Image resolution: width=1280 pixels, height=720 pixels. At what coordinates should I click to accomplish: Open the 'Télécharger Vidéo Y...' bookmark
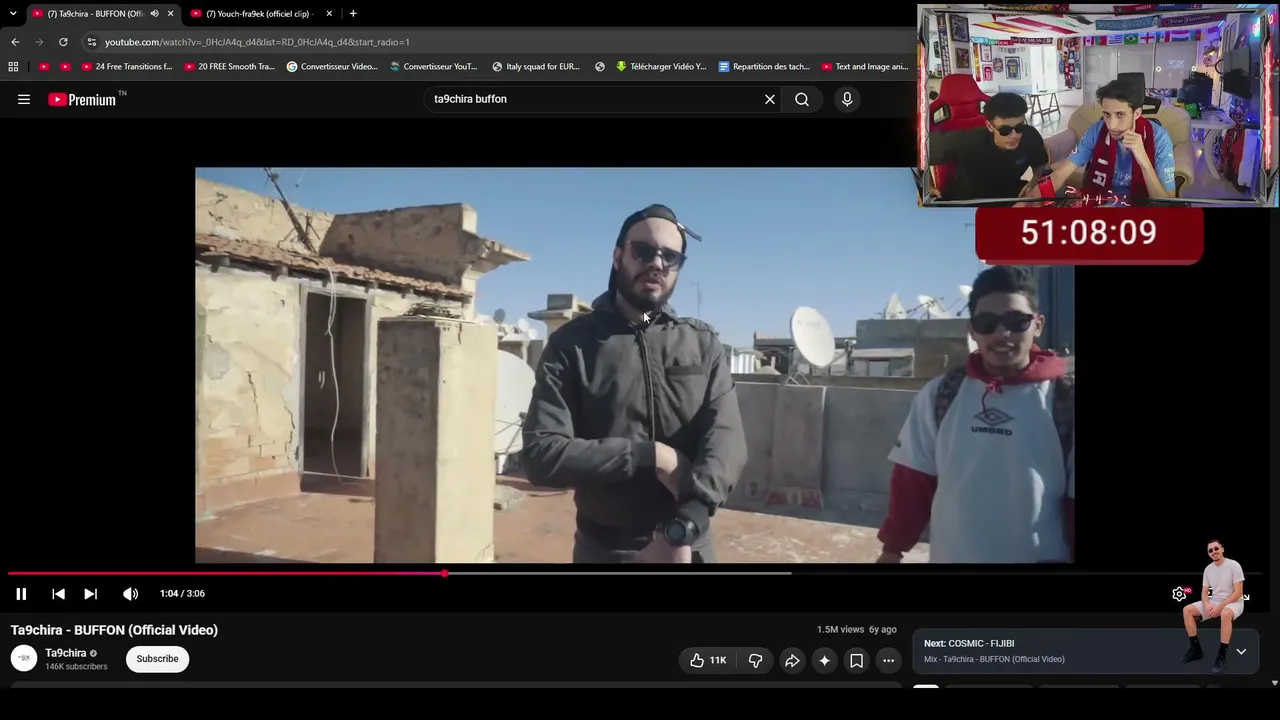coord(661,67)
